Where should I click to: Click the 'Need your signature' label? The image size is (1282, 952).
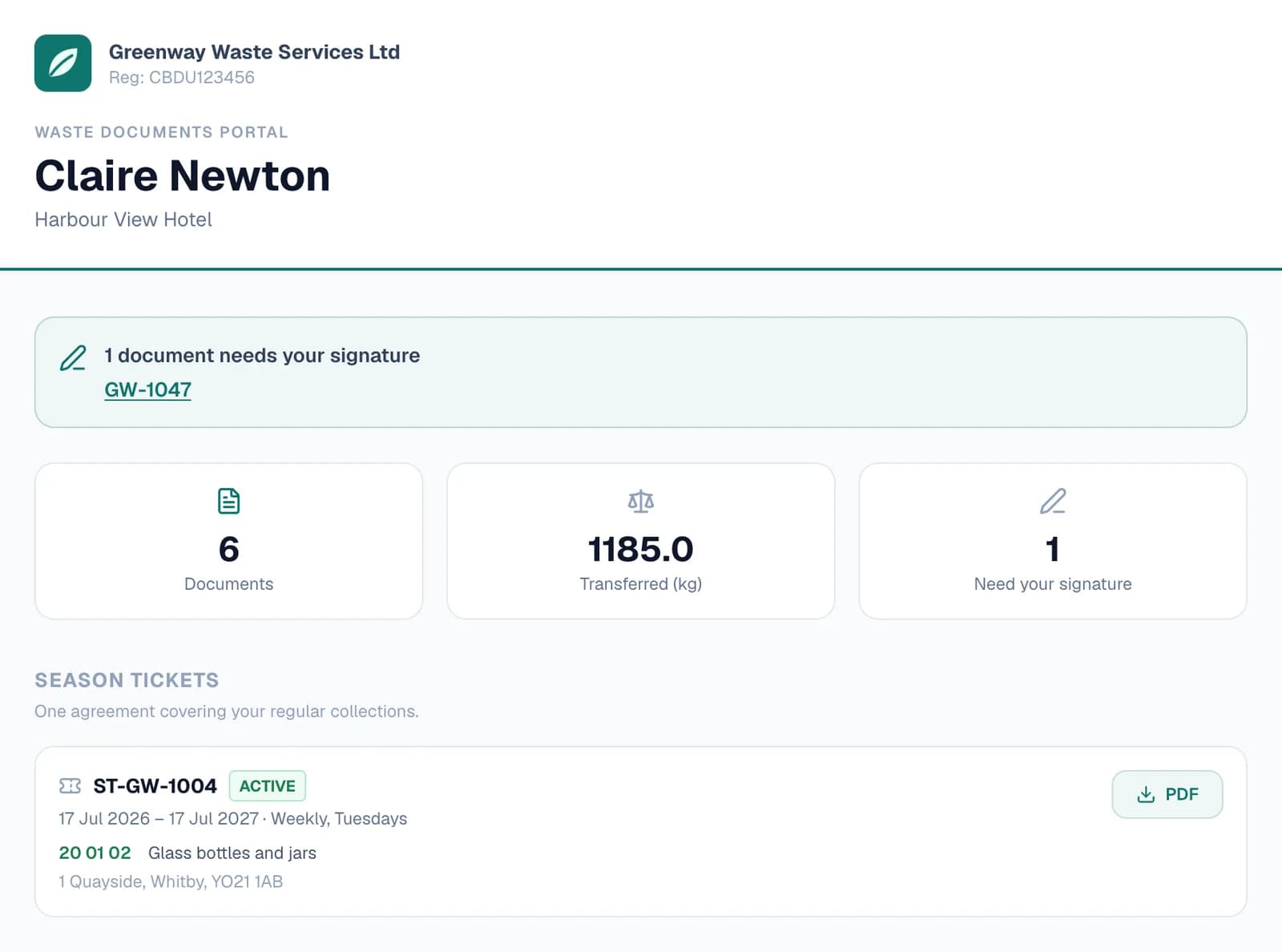[x=1053, y=583]
